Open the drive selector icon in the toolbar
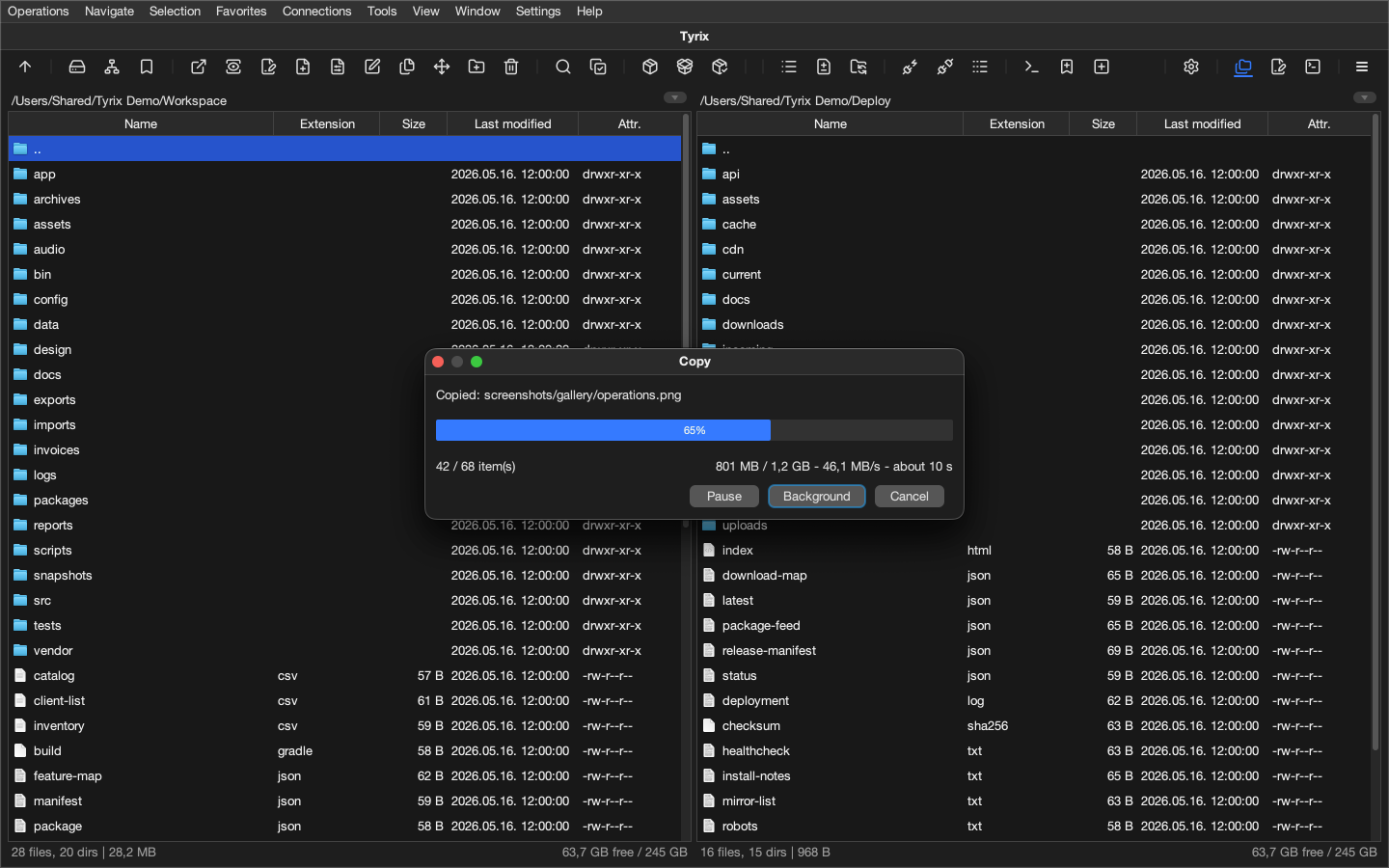The image size is (1389, 868). point(77,67)
